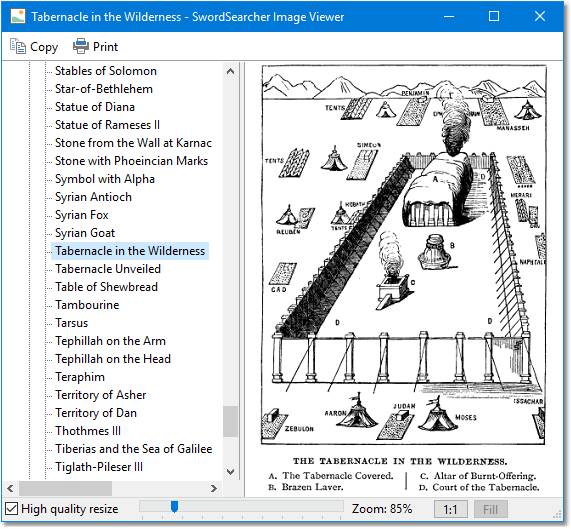Select Symbol with Alpha entry
571x529 pixels.
(105, 179)
